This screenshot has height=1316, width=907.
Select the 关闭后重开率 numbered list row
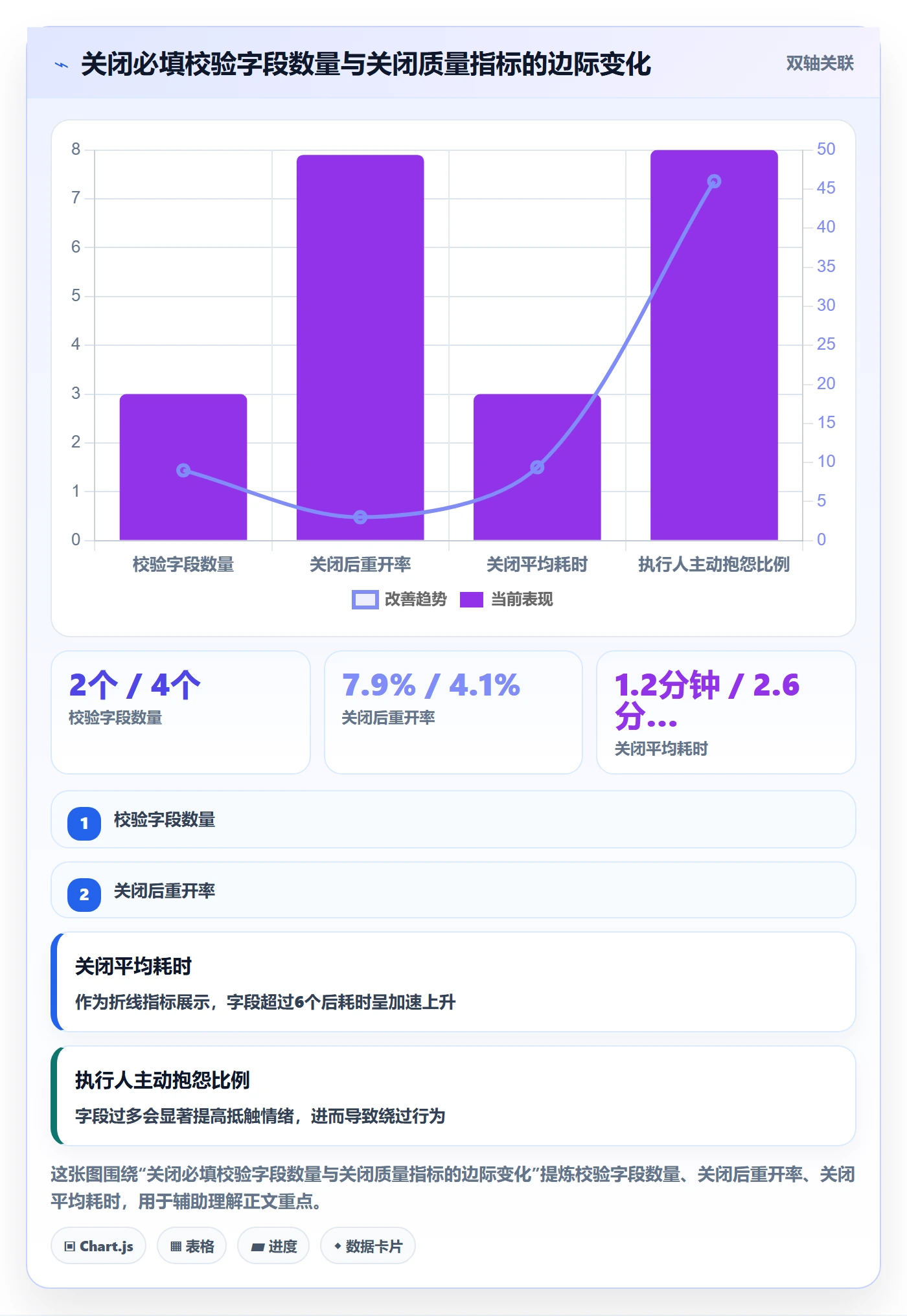tap(454, 890)
